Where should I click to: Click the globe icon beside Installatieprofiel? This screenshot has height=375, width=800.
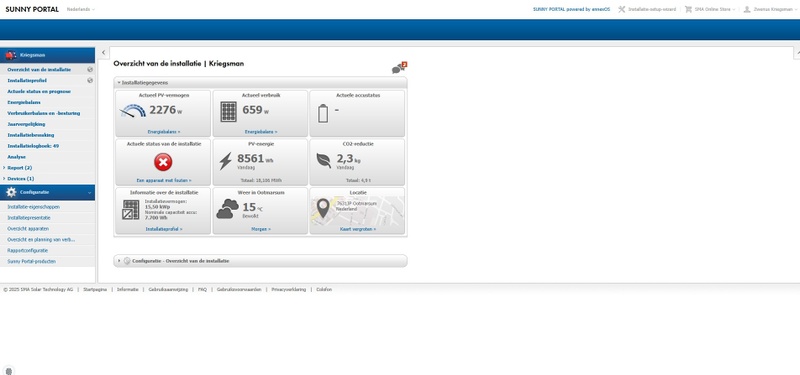(90, 80)
